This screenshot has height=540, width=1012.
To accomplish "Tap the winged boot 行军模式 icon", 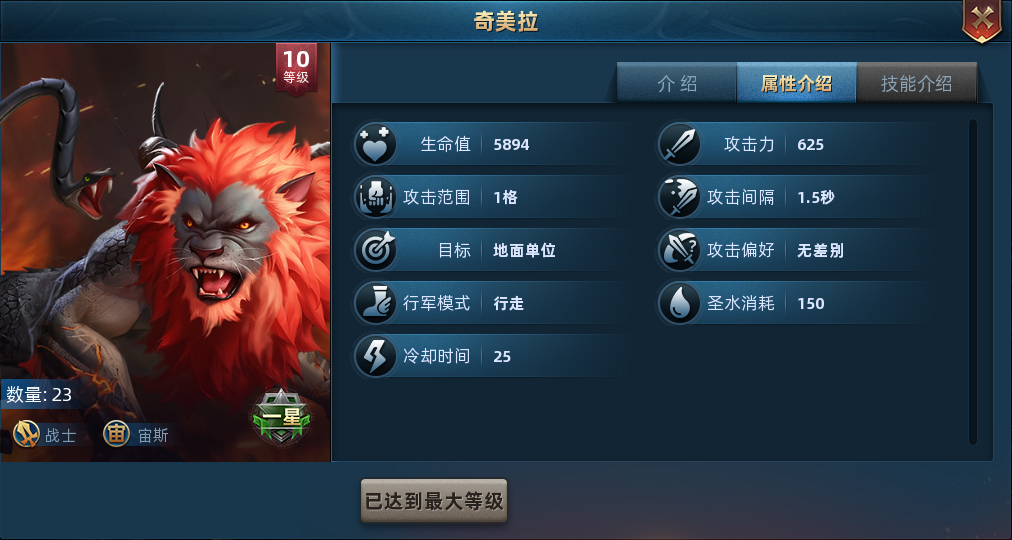I will click(375, 303).
